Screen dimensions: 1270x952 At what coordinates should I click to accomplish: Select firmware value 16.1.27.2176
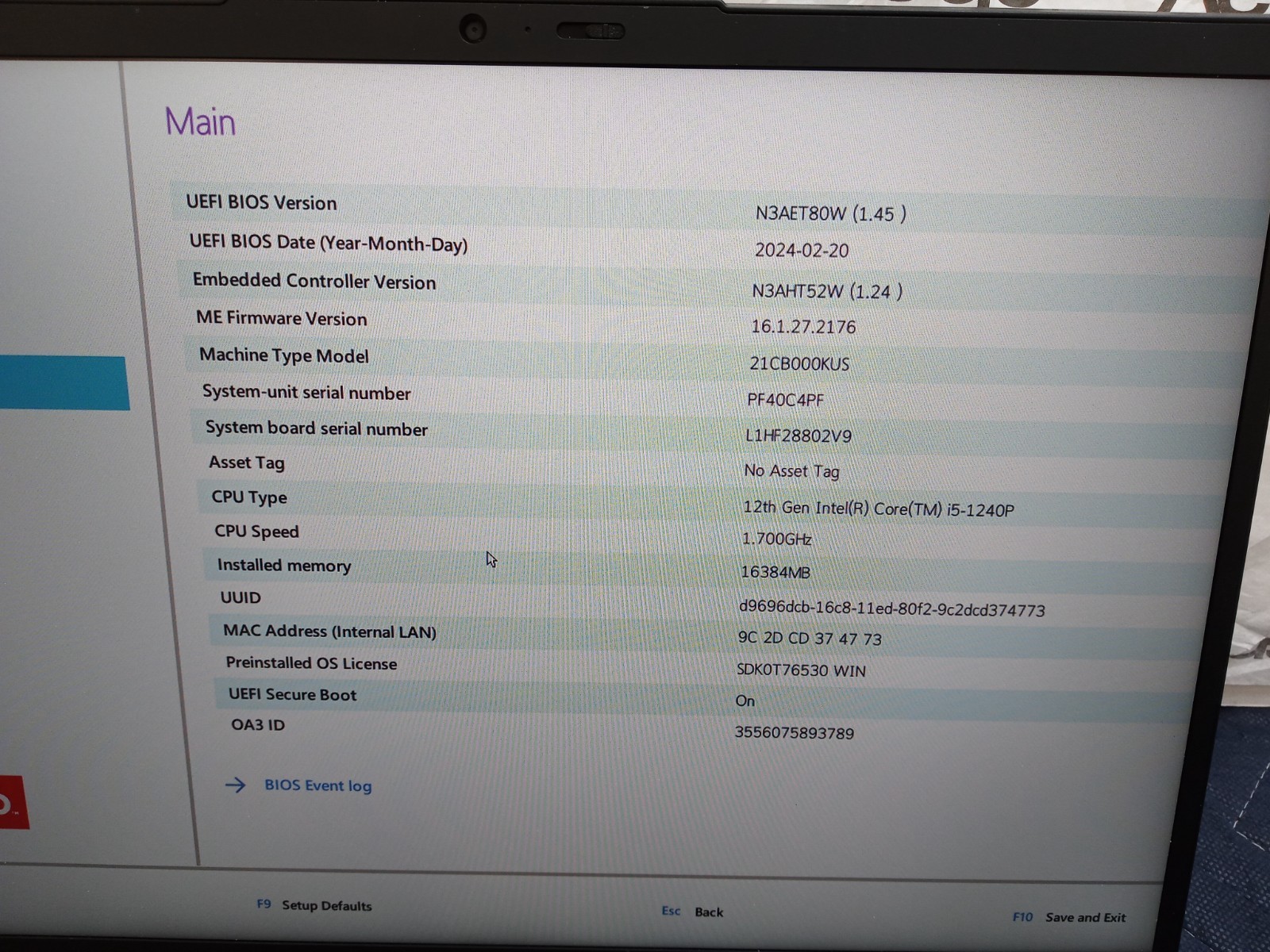coord(803,326)
